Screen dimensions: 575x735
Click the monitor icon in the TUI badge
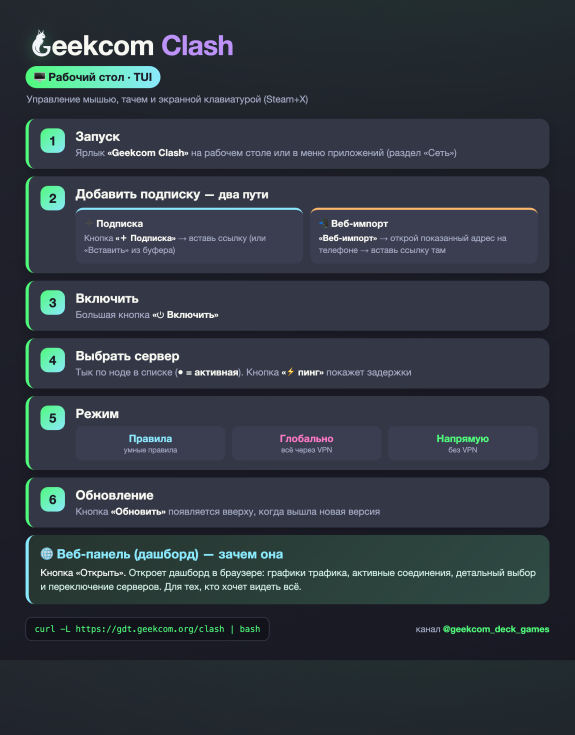click(x=39, y=77)
